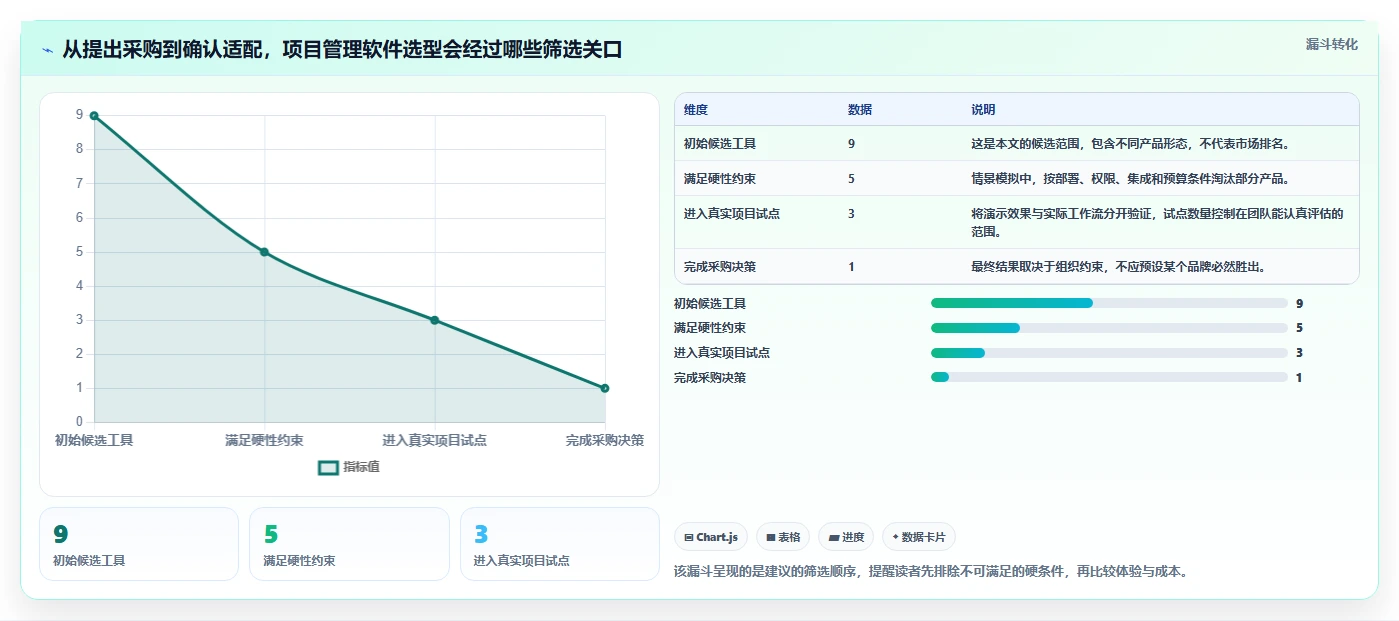Click the 进入真实项目试点 label beside progress bar
This screenshot has height=621, width=1399.
pos(722,353)
